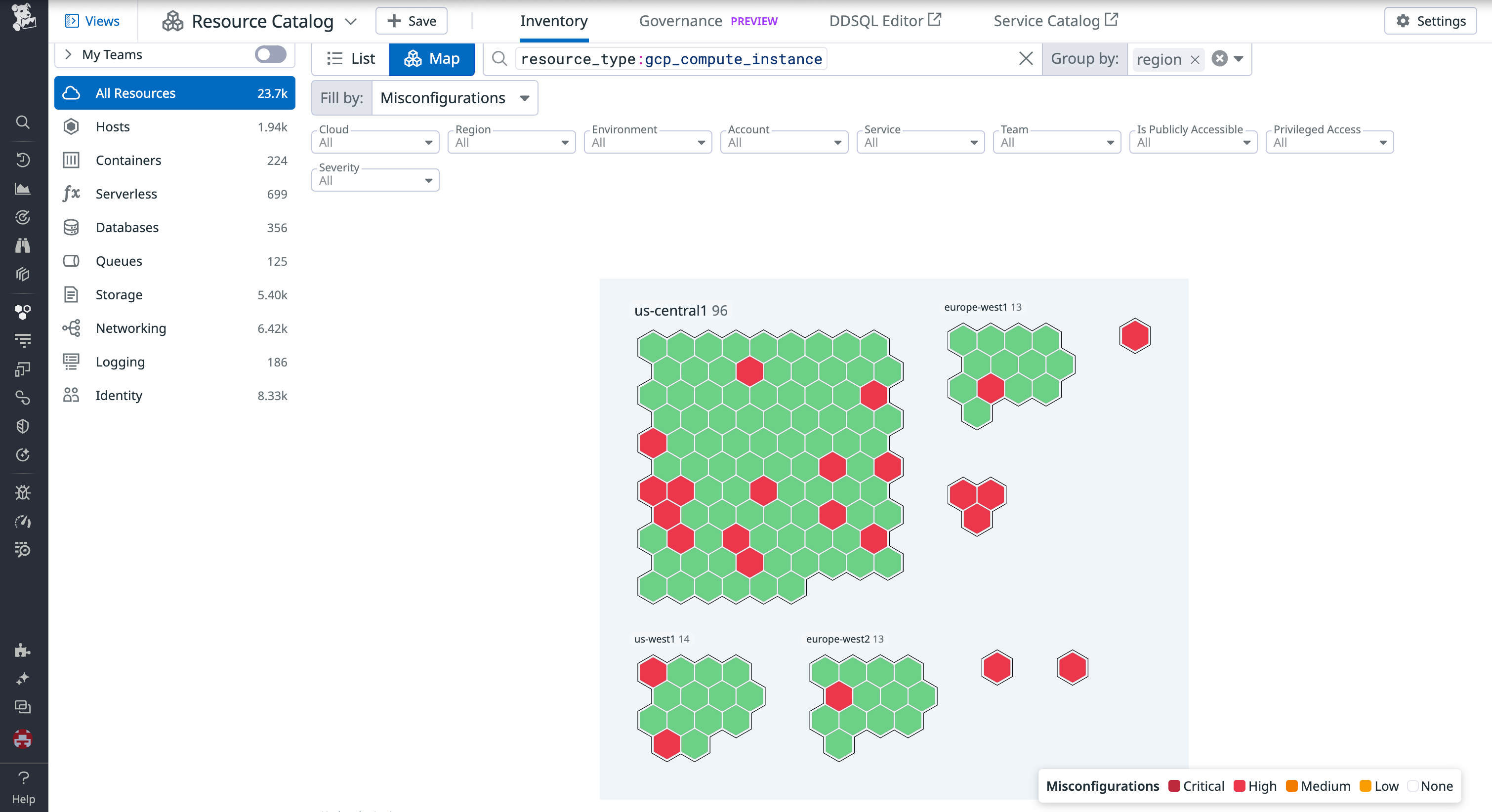Open Recently Viewed from the sidebar

(23, 160)
